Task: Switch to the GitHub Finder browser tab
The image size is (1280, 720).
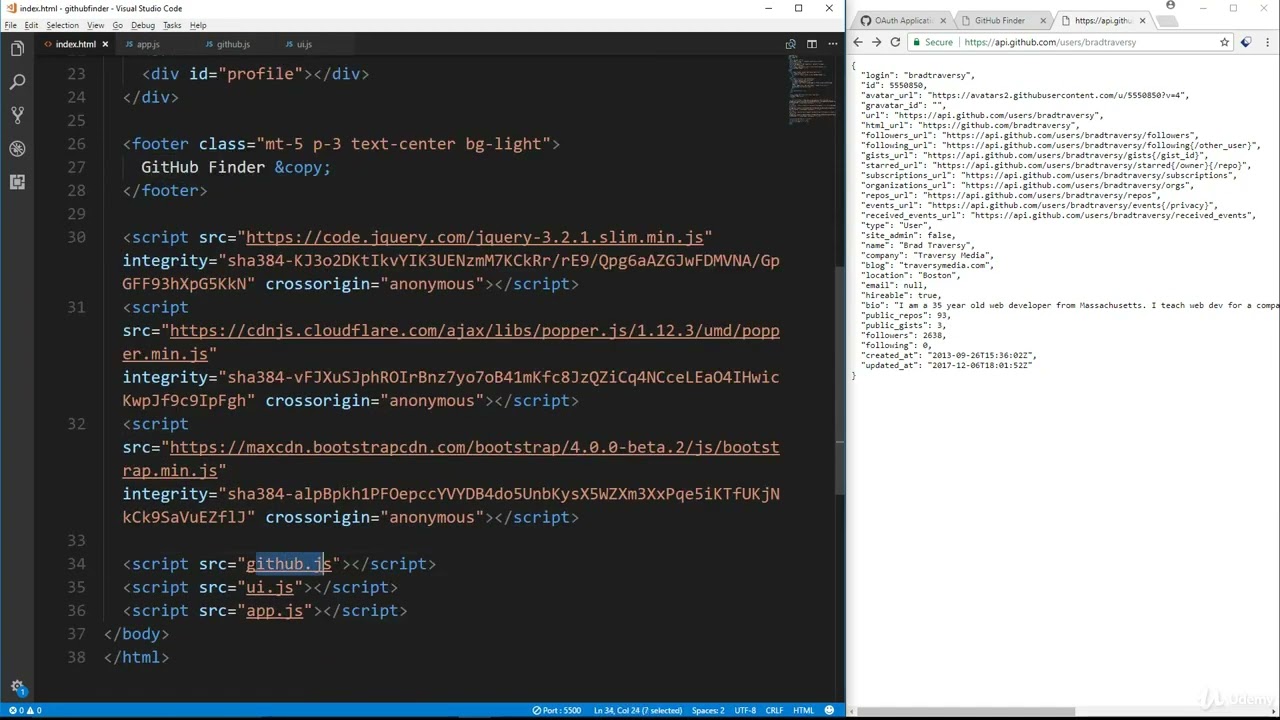Action: click(1000, 20)
